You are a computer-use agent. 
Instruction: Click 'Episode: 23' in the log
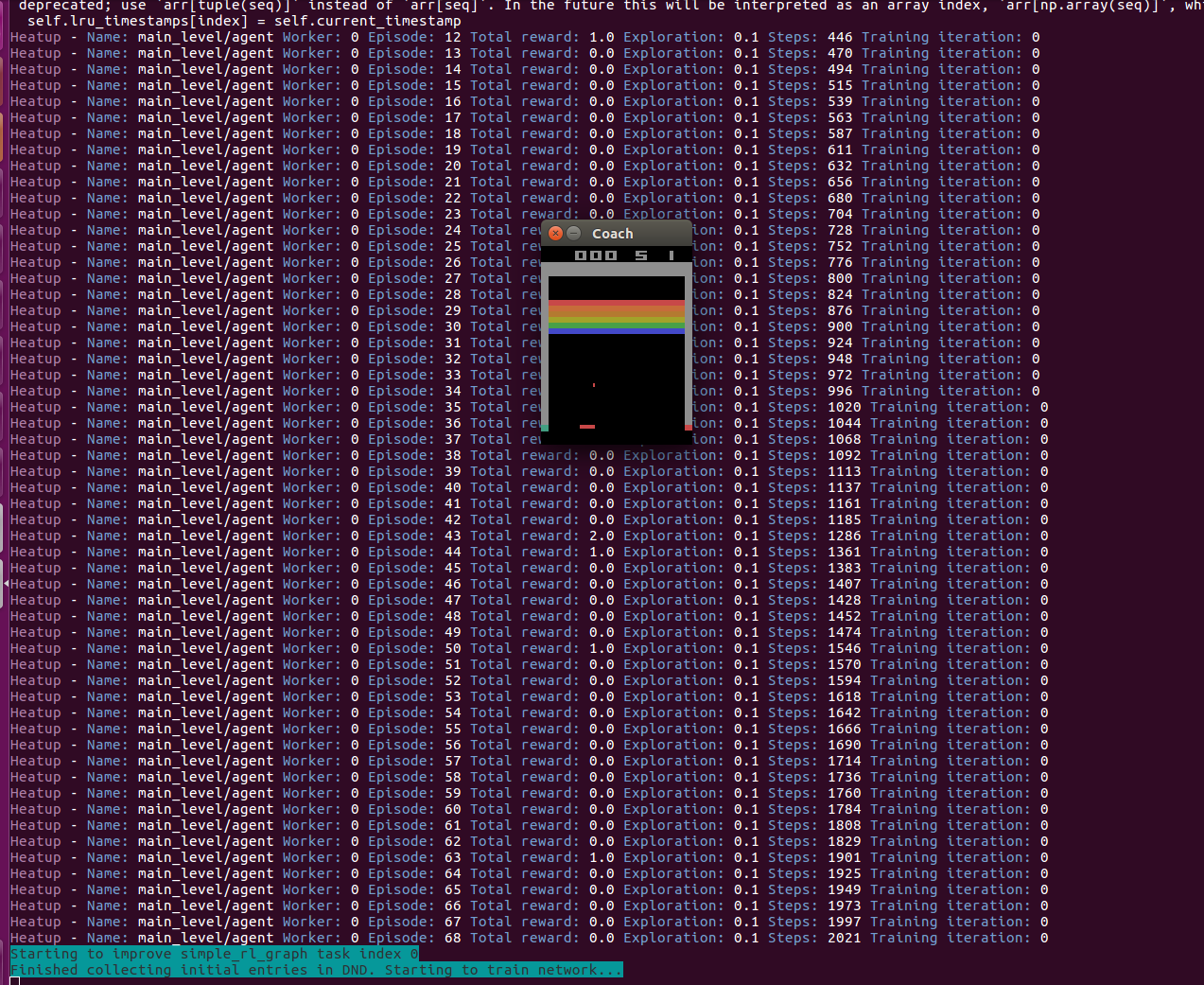[x=414, y=214]
